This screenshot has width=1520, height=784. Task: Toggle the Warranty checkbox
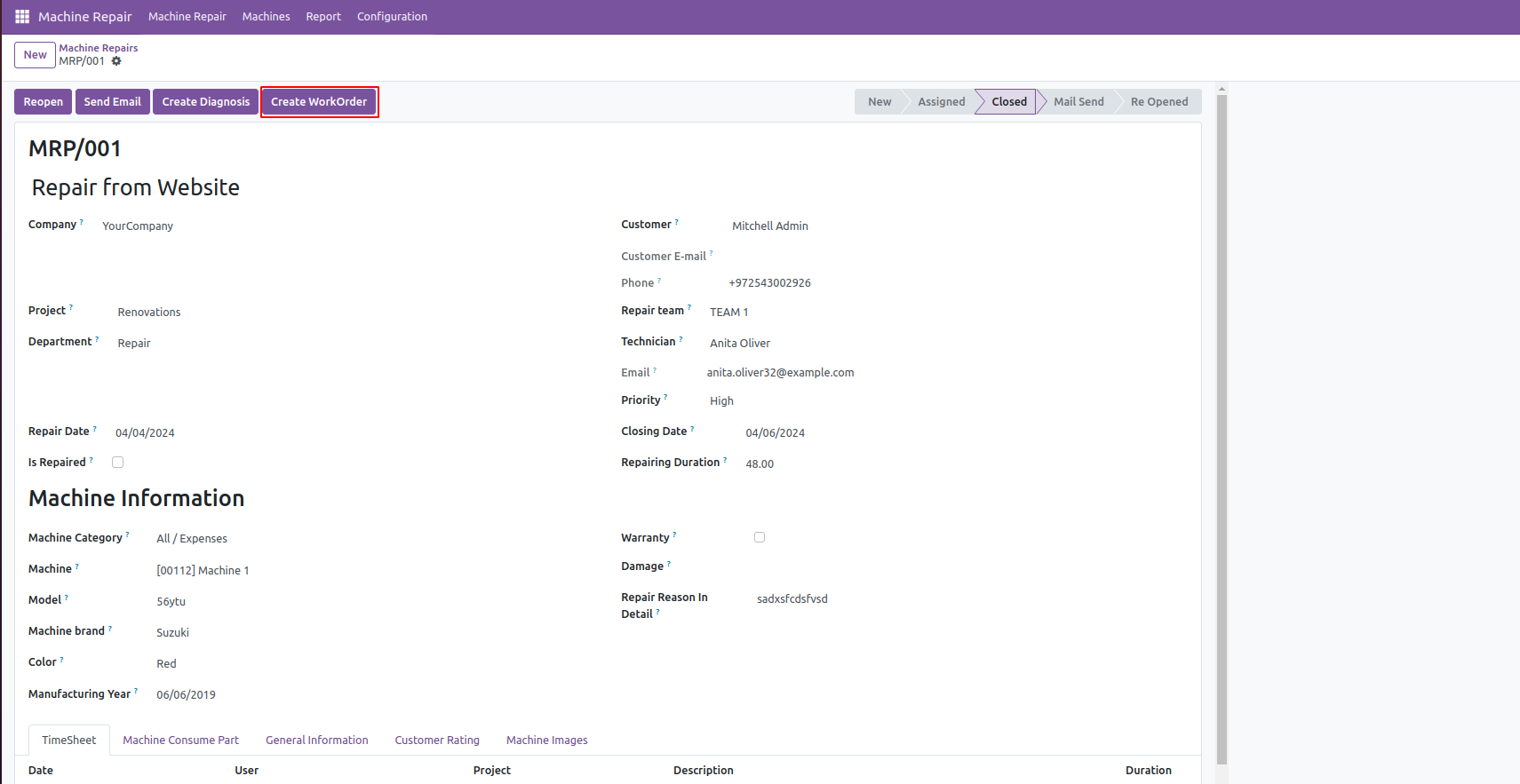tap(760, 537)
